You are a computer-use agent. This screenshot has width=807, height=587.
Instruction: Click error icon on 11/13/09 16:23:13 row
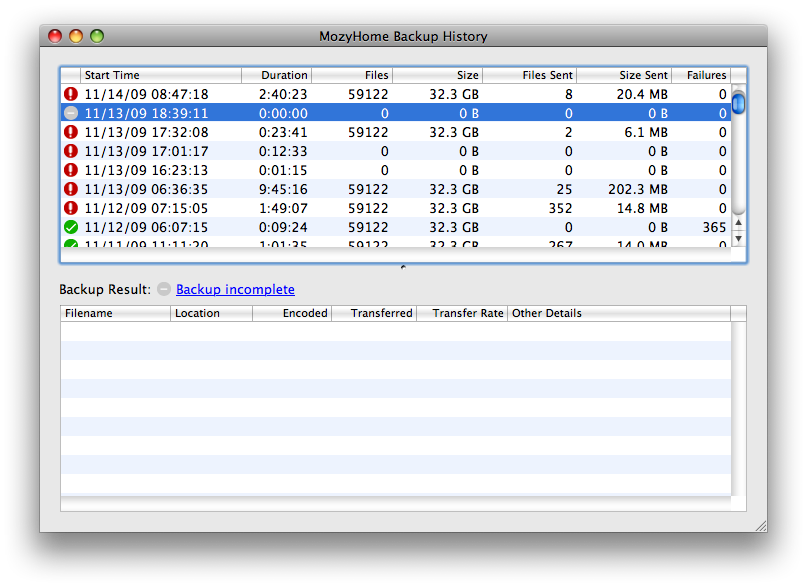pos(71,170)
